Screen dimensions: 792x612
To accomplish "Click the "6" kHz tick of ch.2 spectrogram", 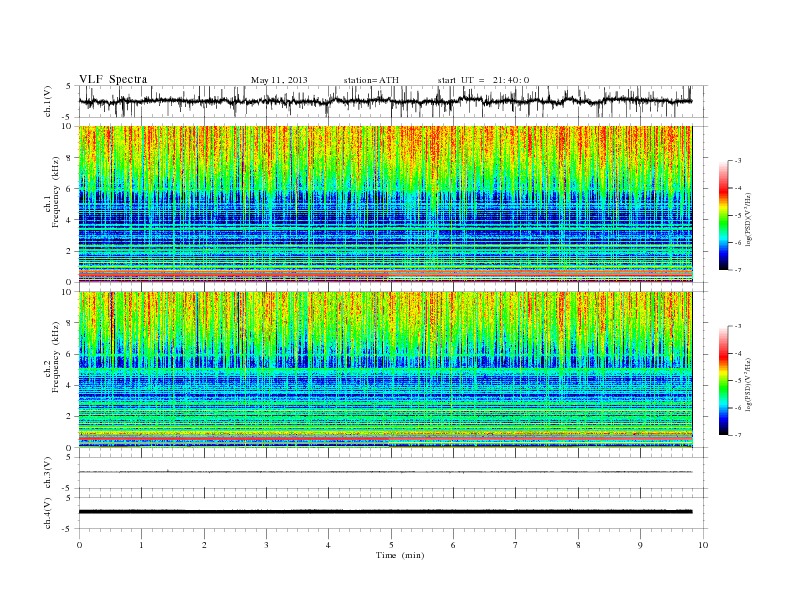I will point(70,354).
